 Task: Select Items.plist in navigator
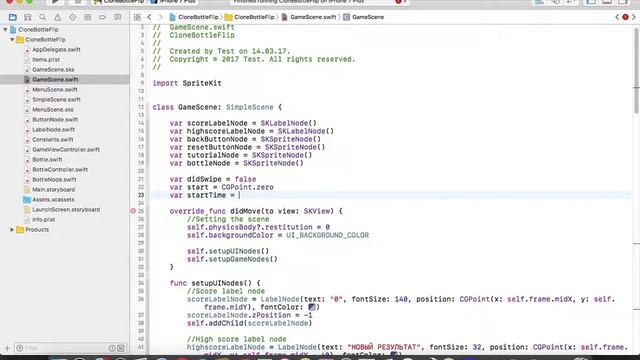(x=46, y=60)
